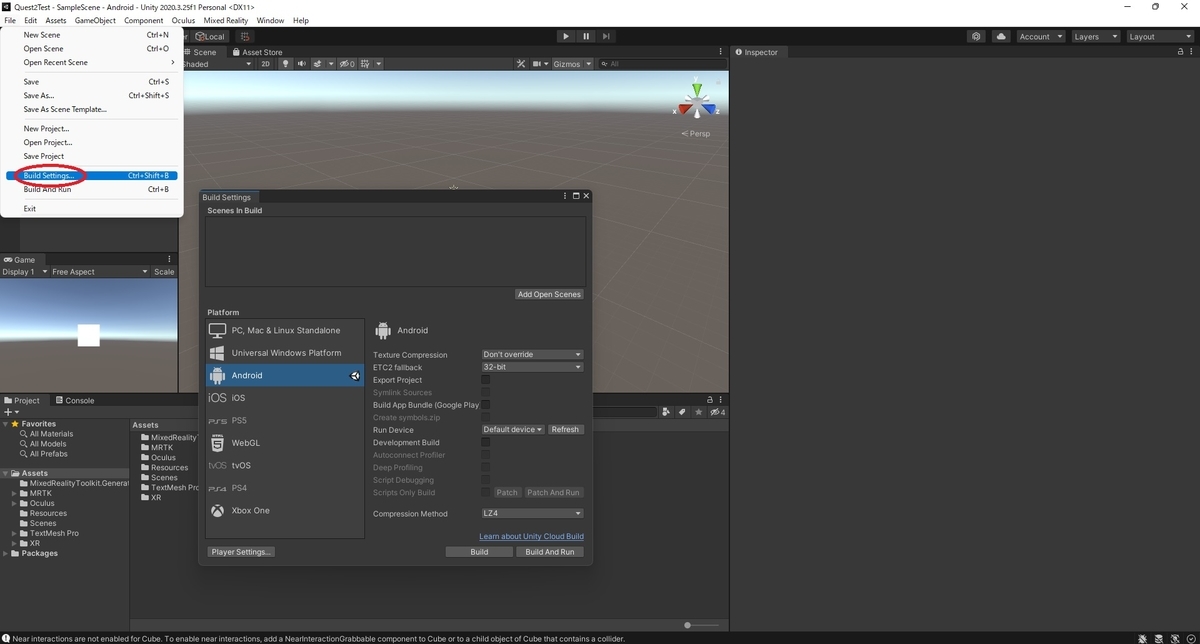The image size is (1200, 644).
Task: Open Build Settings window options menu
Action: coord(566,197)
